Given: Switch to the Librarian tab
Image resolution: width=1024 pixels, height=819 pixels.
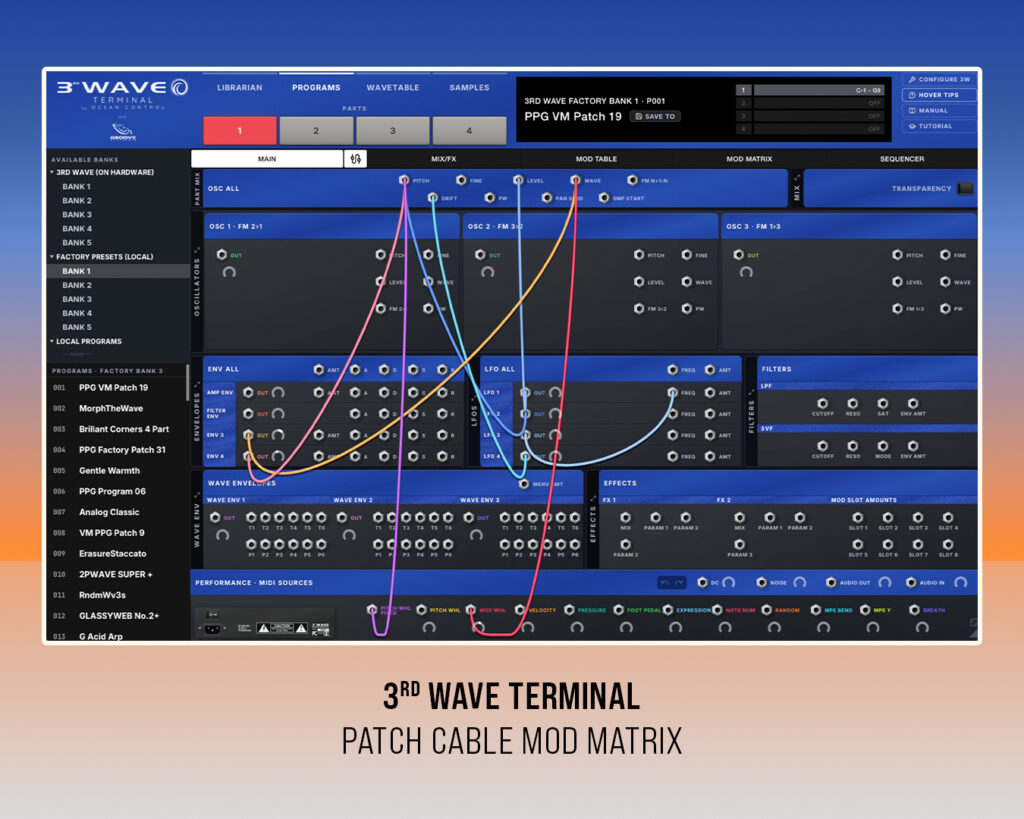Looking at the screenshot, I should (x=240, y=88).
